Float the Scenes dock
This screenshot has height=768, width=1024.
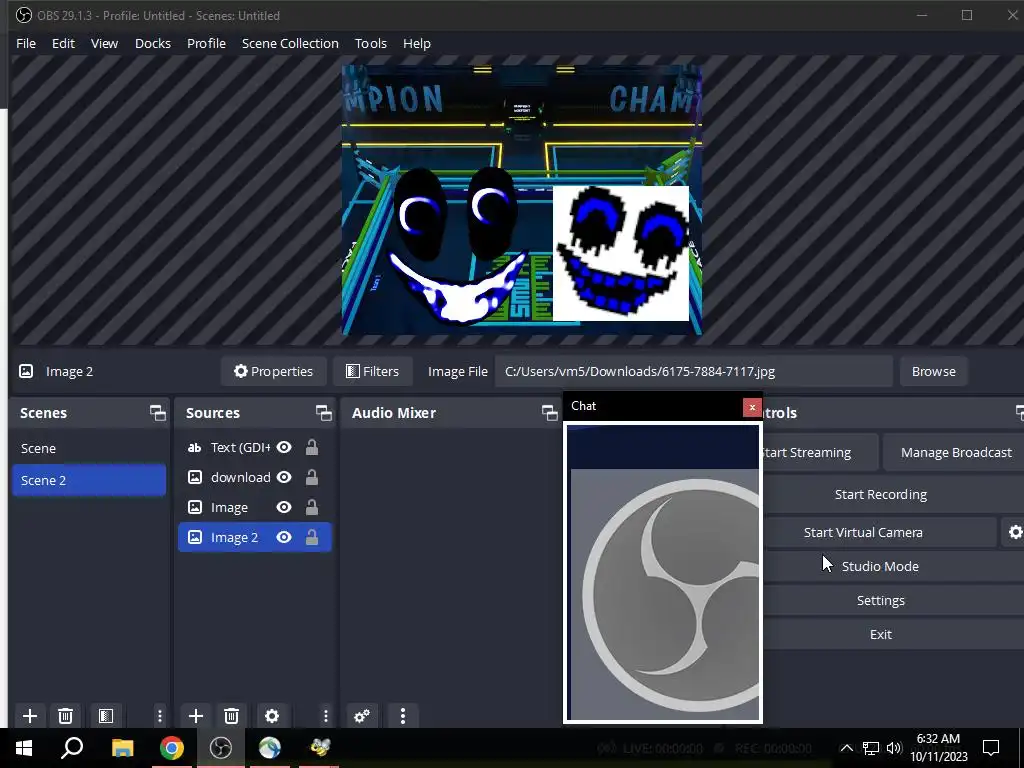(157, 413)
